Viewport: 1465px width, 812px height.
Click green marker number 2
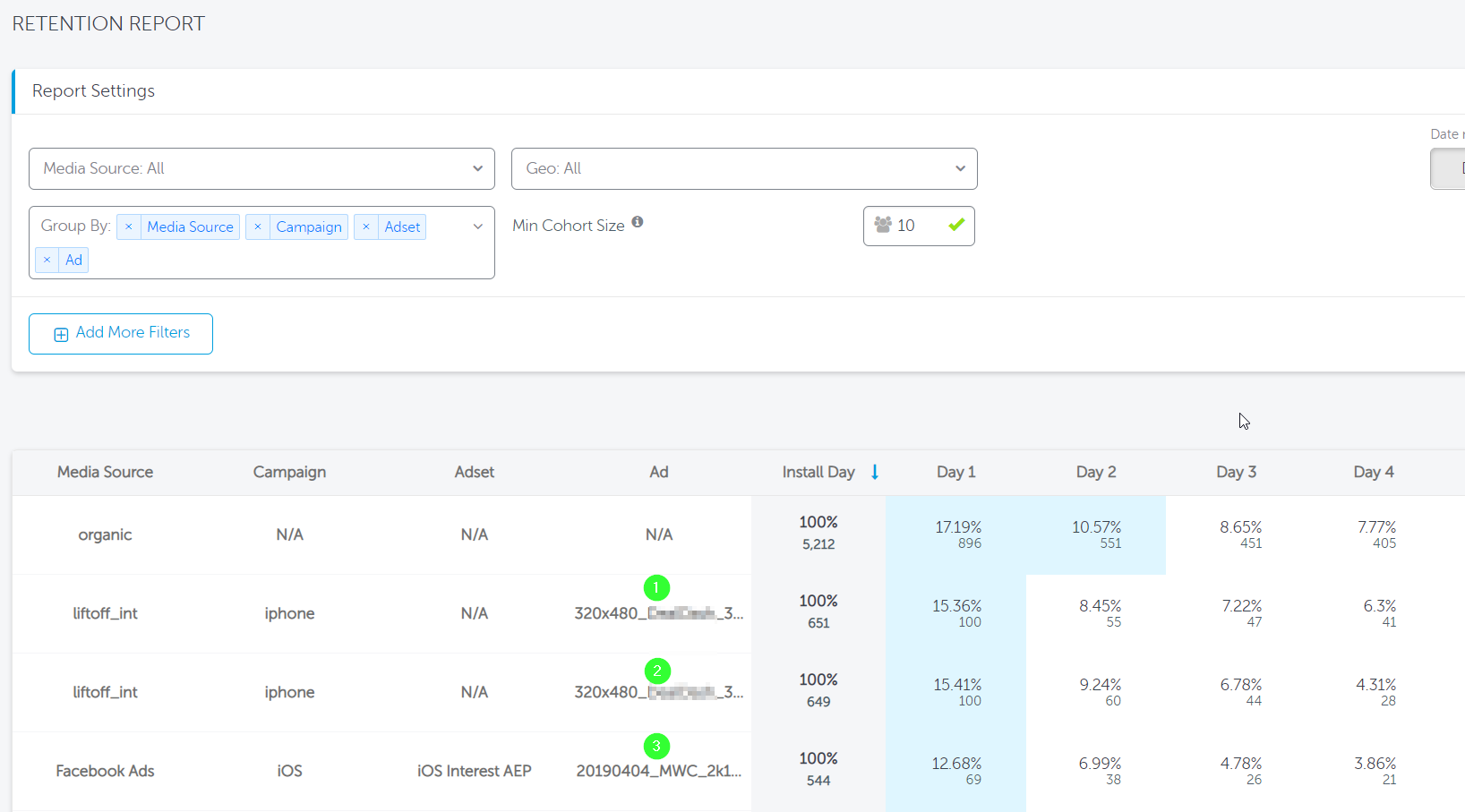[657, 671]
